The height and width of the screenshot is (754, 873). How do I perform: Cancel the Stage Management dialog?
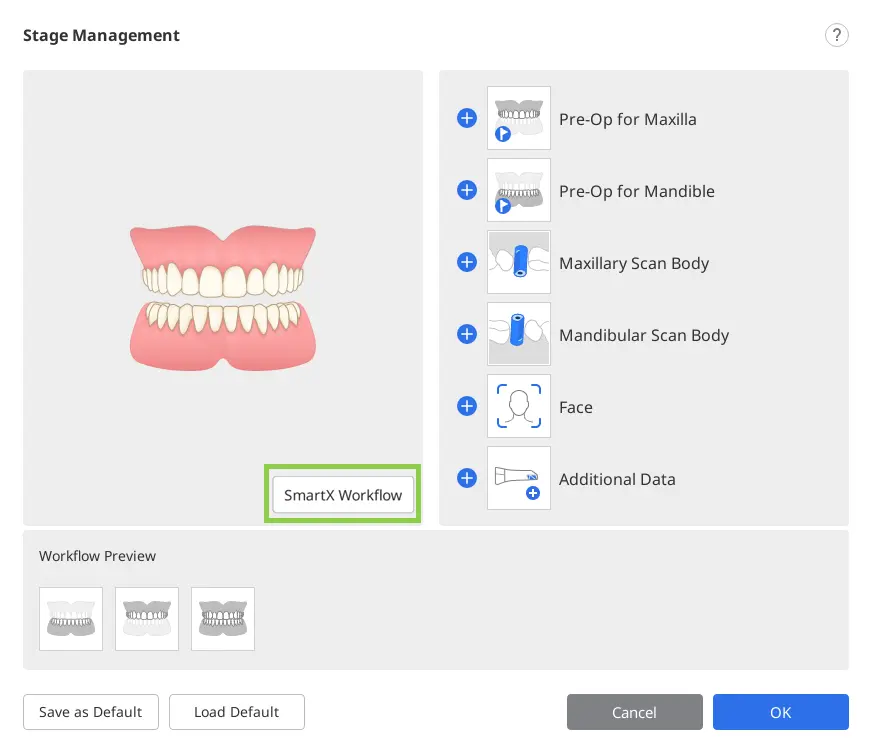point(634,712)
